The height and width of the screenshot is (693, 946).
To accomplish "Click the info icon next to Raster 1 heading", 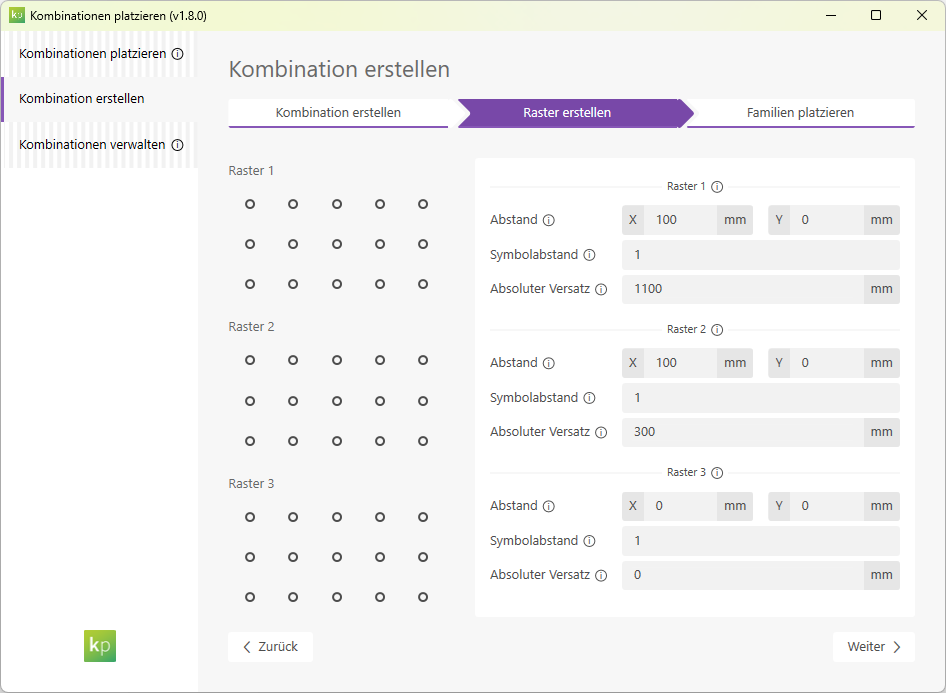I will [x=717, y=187].
